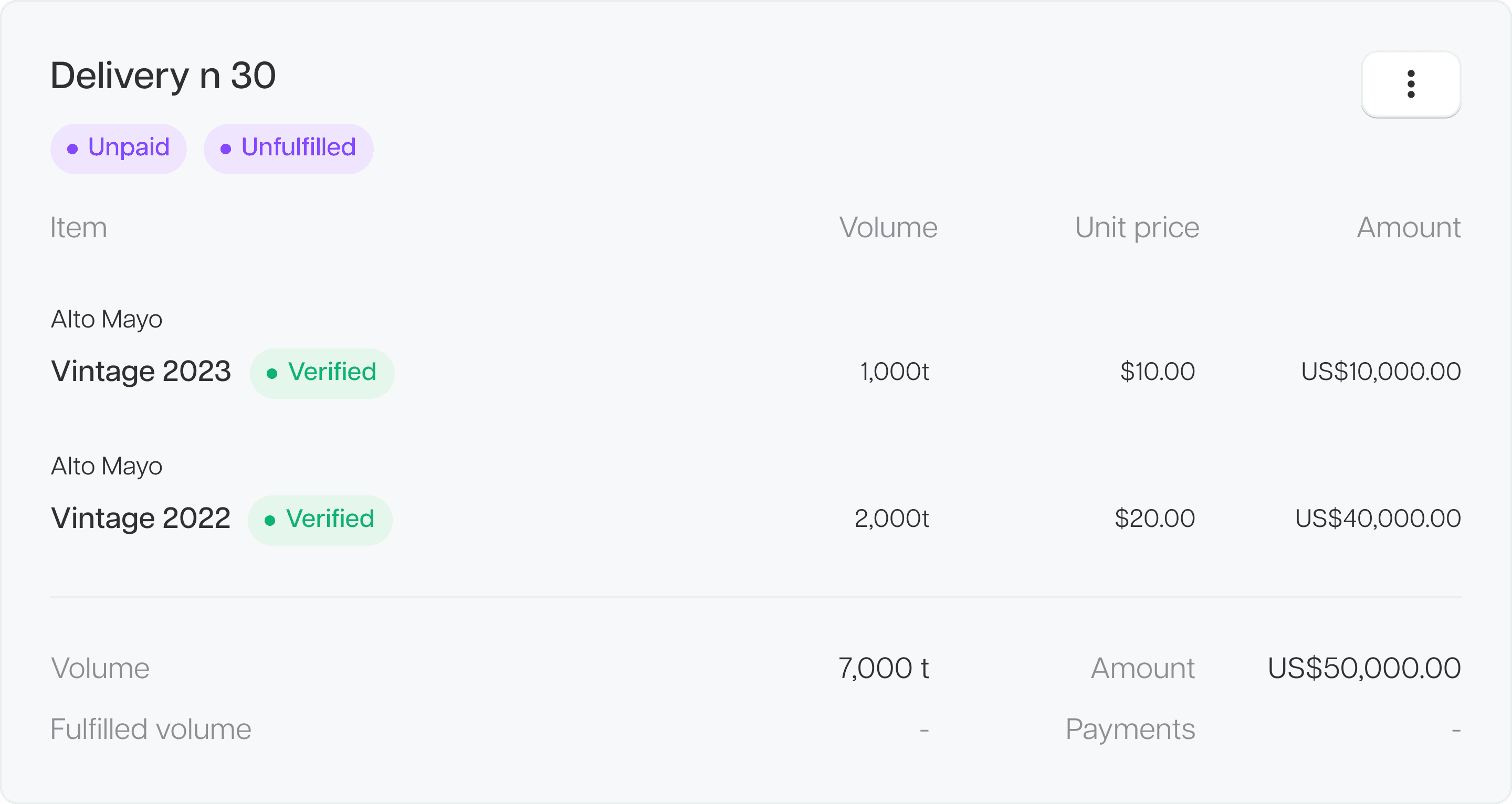Image resolution: width=1512 pixels, height=804 pixels.
Task: Click the Item column header
Action: pyautogui.click(x=79, y=227)
